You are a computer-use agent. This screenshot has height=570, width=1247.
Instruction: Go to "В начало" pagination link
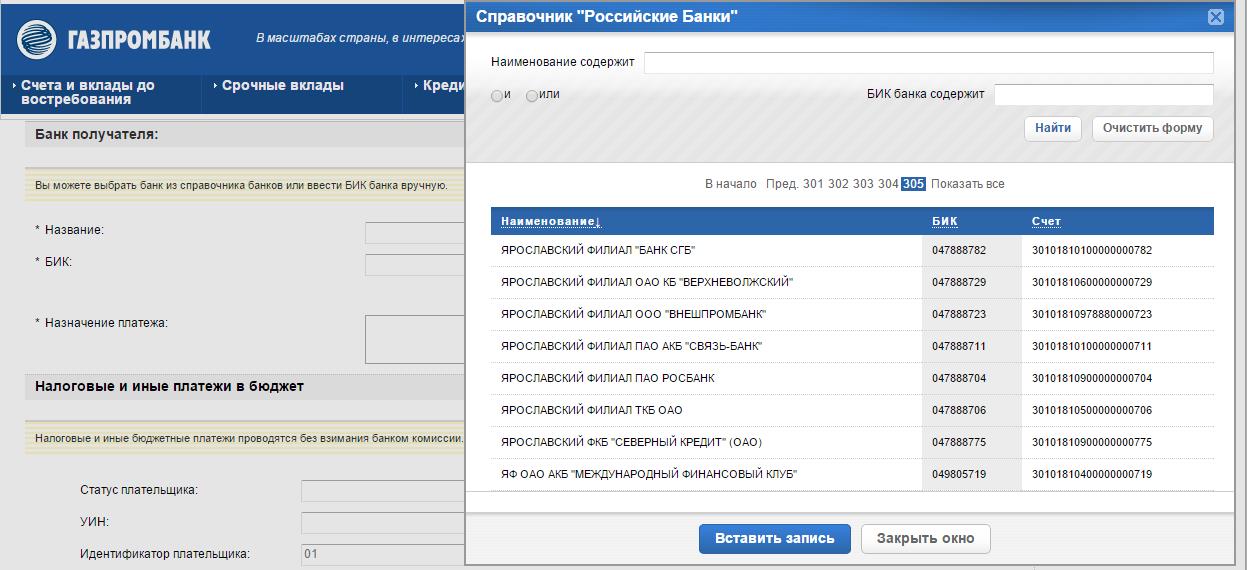point(730,184)
